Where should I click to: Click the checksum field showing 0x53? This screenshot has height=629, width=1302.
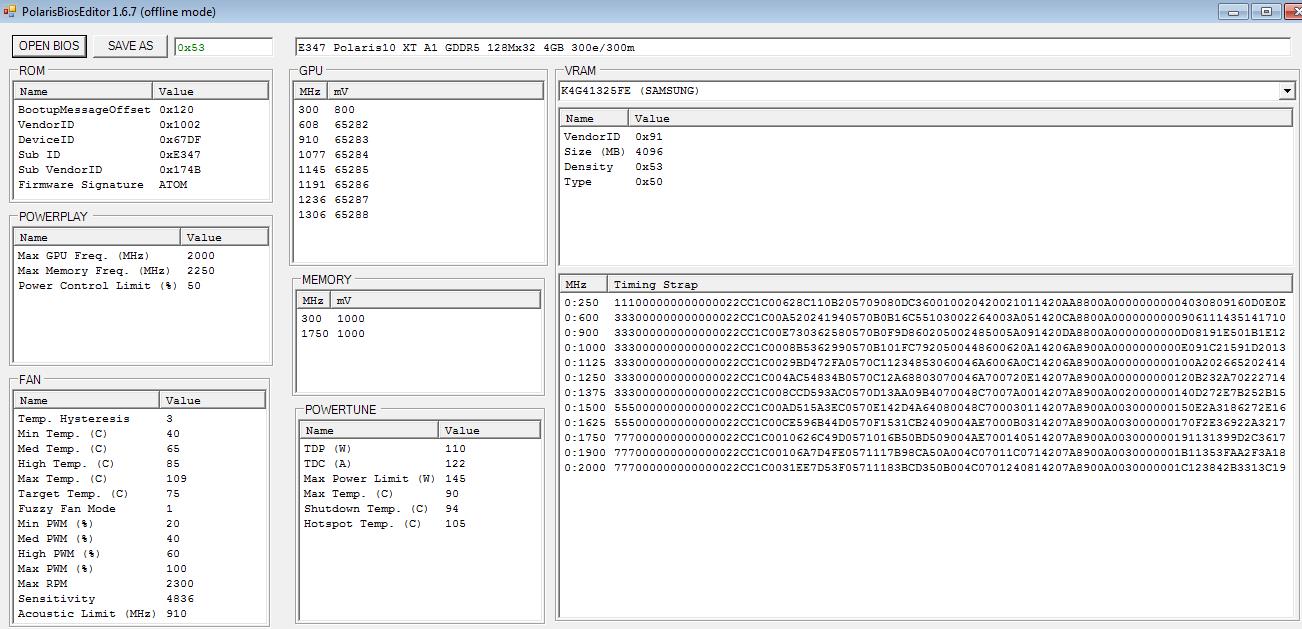click(222, 47)
